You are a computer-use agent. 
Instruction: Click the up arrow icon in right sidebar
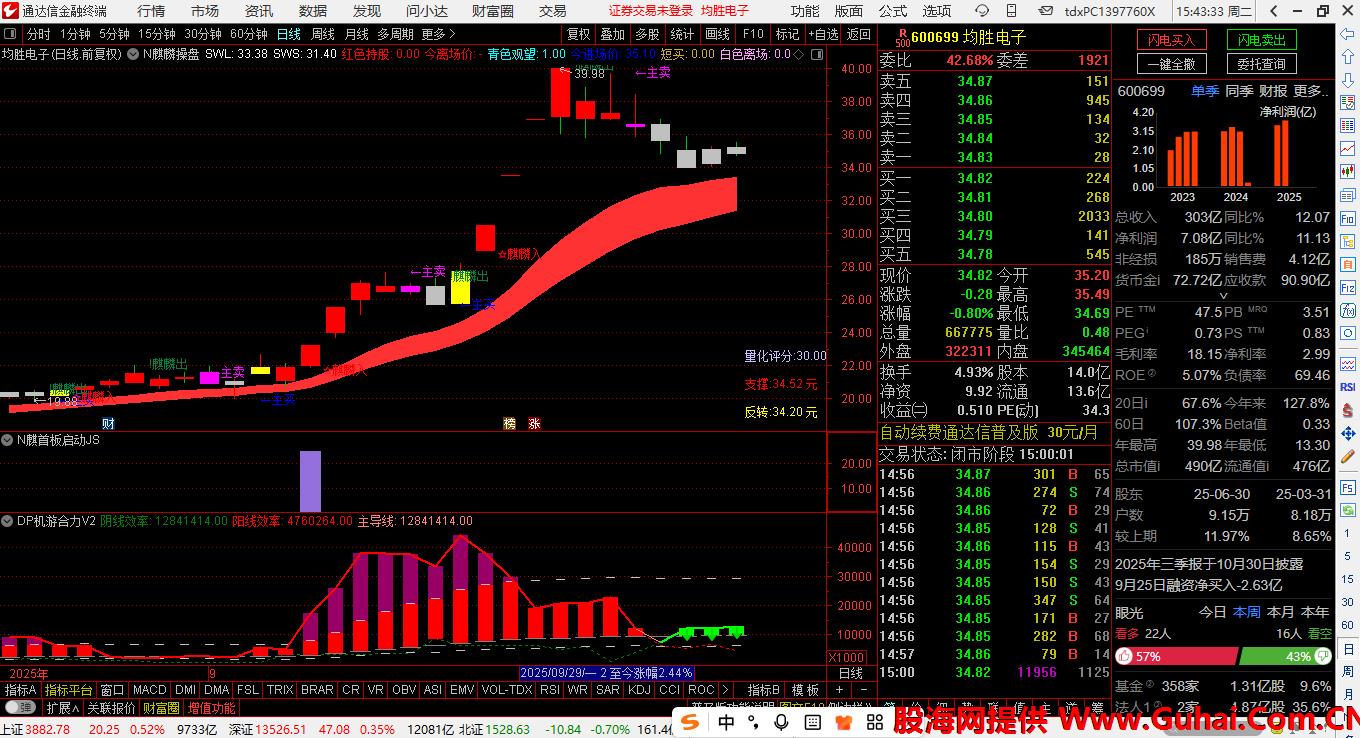tap(1347, 57)
